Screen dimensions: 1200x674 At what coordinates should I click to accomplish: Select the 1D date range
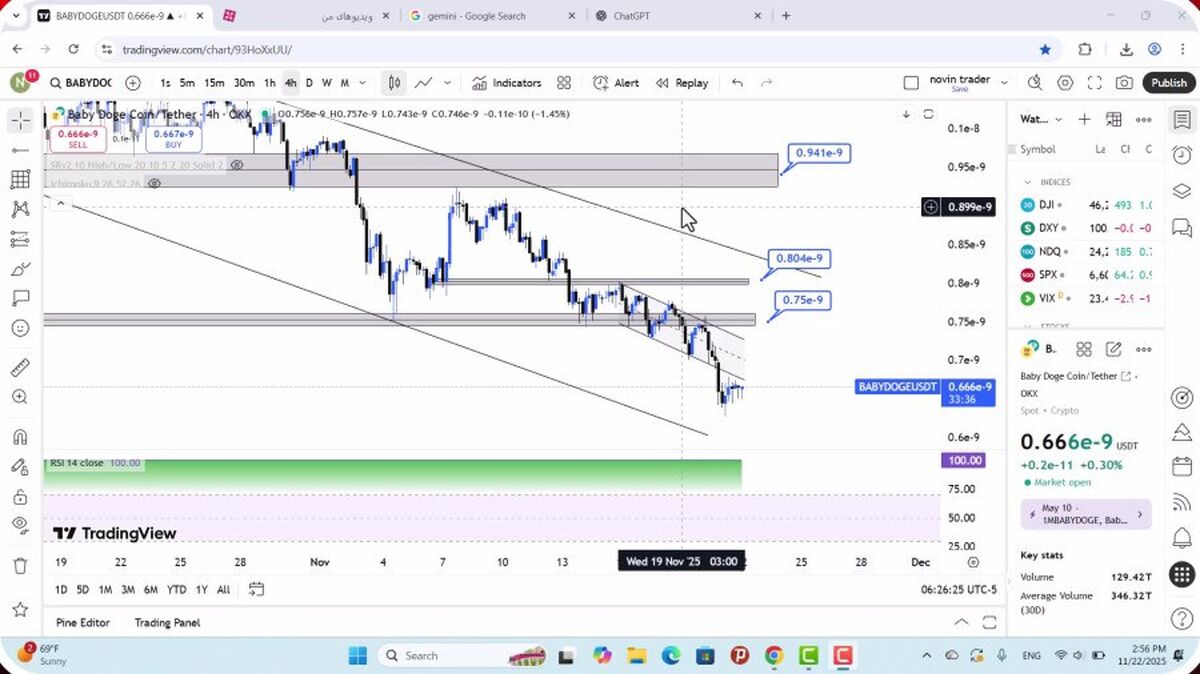coord(61,589)
